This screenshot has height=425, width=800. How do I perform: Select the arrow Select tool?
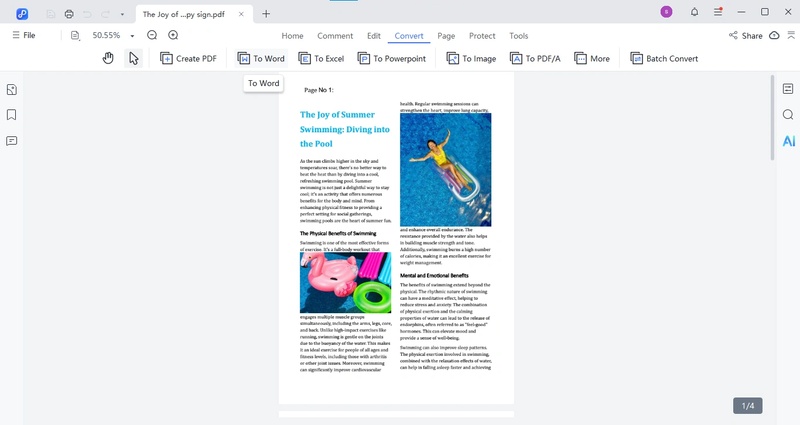coord(134,58)
